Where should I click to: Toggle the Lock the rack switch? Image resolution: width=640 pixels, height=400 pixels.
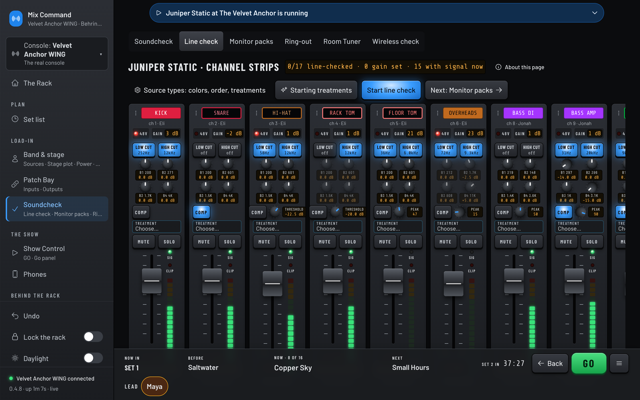pyautogui.click(x=93, y=337)
